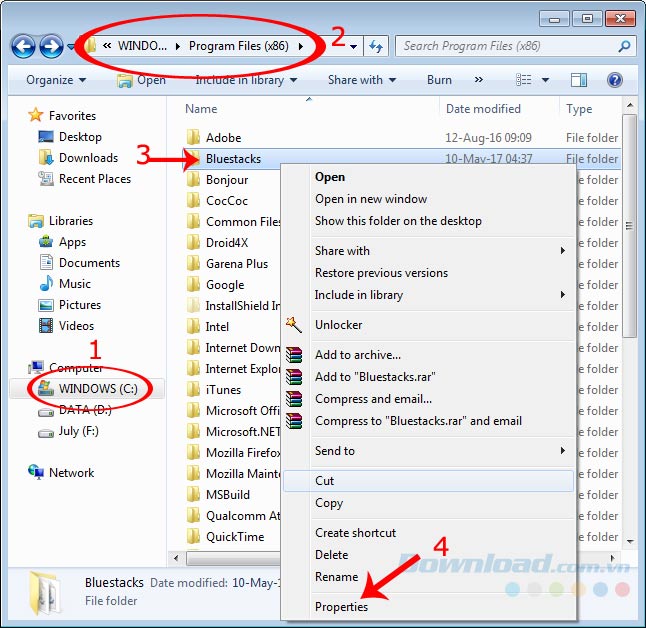Select DATA (D:) drive

[x=85, y=410]
